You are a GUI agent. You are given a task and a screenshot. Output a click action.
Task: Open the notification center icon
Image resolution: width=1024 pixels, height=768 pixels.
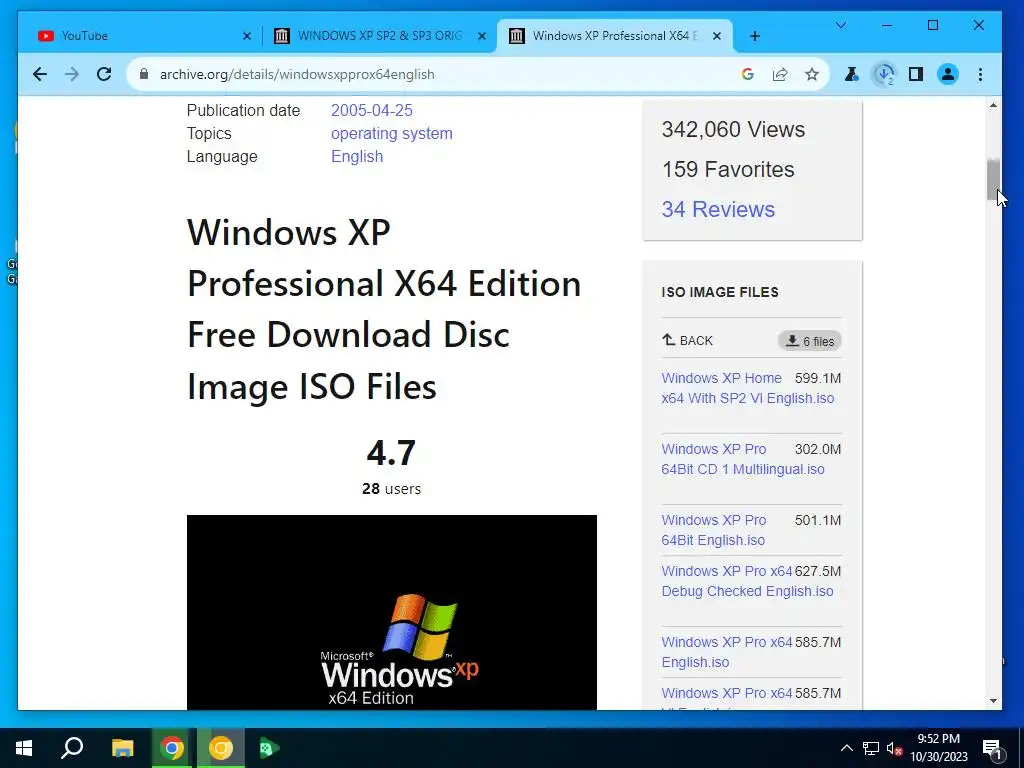992,748
